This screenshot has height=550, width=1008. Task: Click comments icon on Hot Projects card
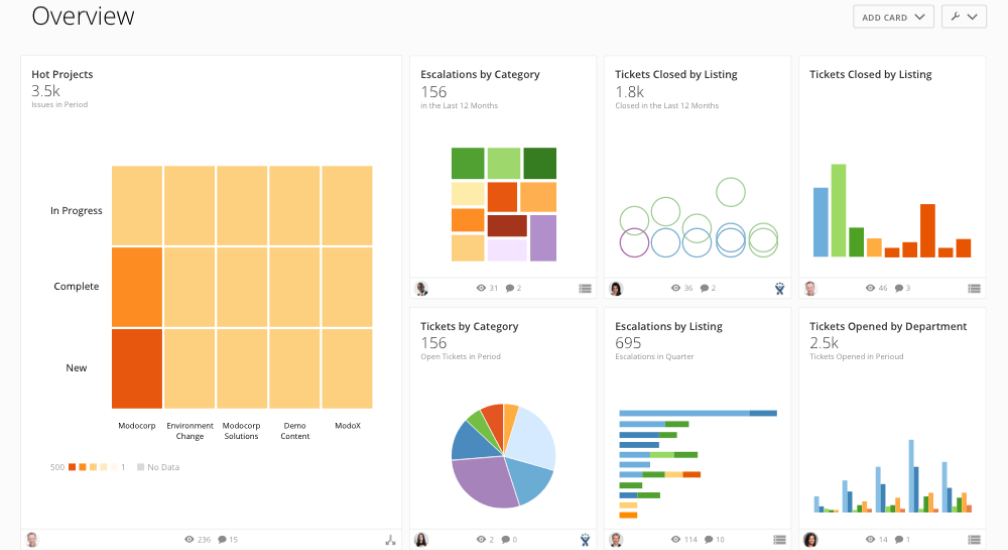[x=222, y=540]
